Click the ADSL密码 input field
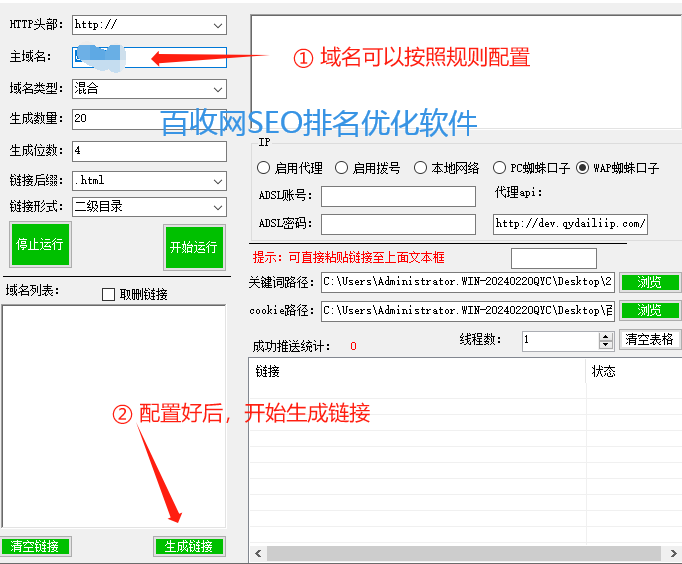The height and width of the screenshot is (564, 682). click(398, 224)
